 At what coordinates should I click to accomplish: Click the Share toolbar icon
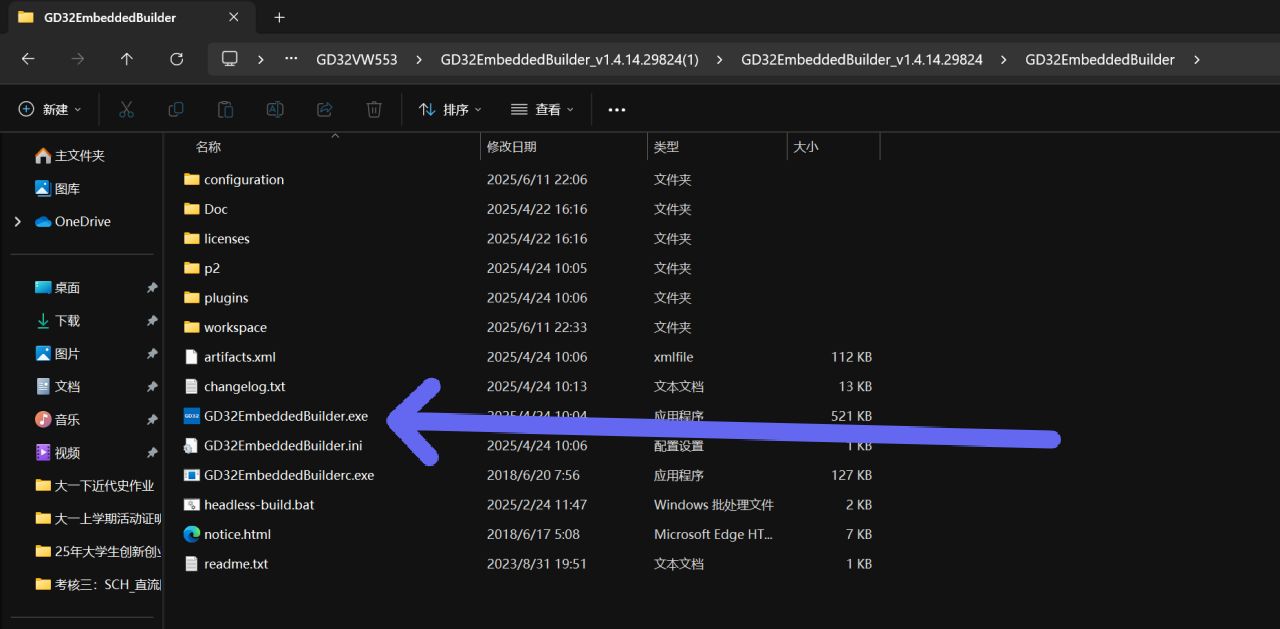pyautogui.click(x=324, y=109)
